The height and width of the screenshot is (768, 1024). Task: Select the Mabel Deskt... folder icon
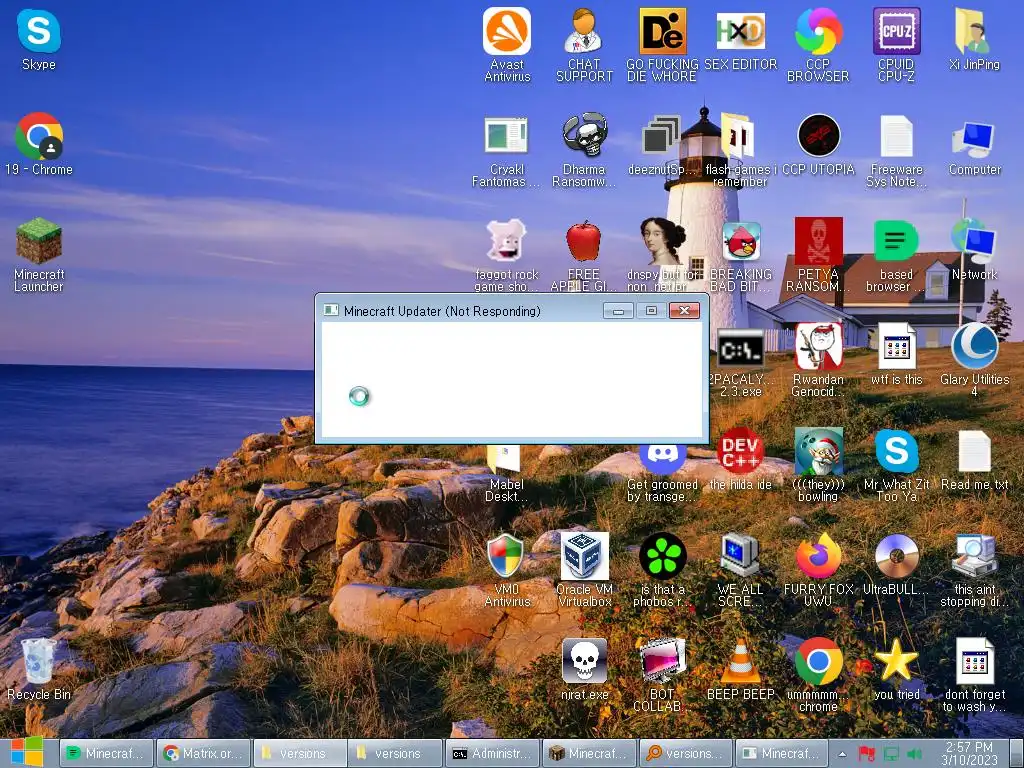pos(507,473)
